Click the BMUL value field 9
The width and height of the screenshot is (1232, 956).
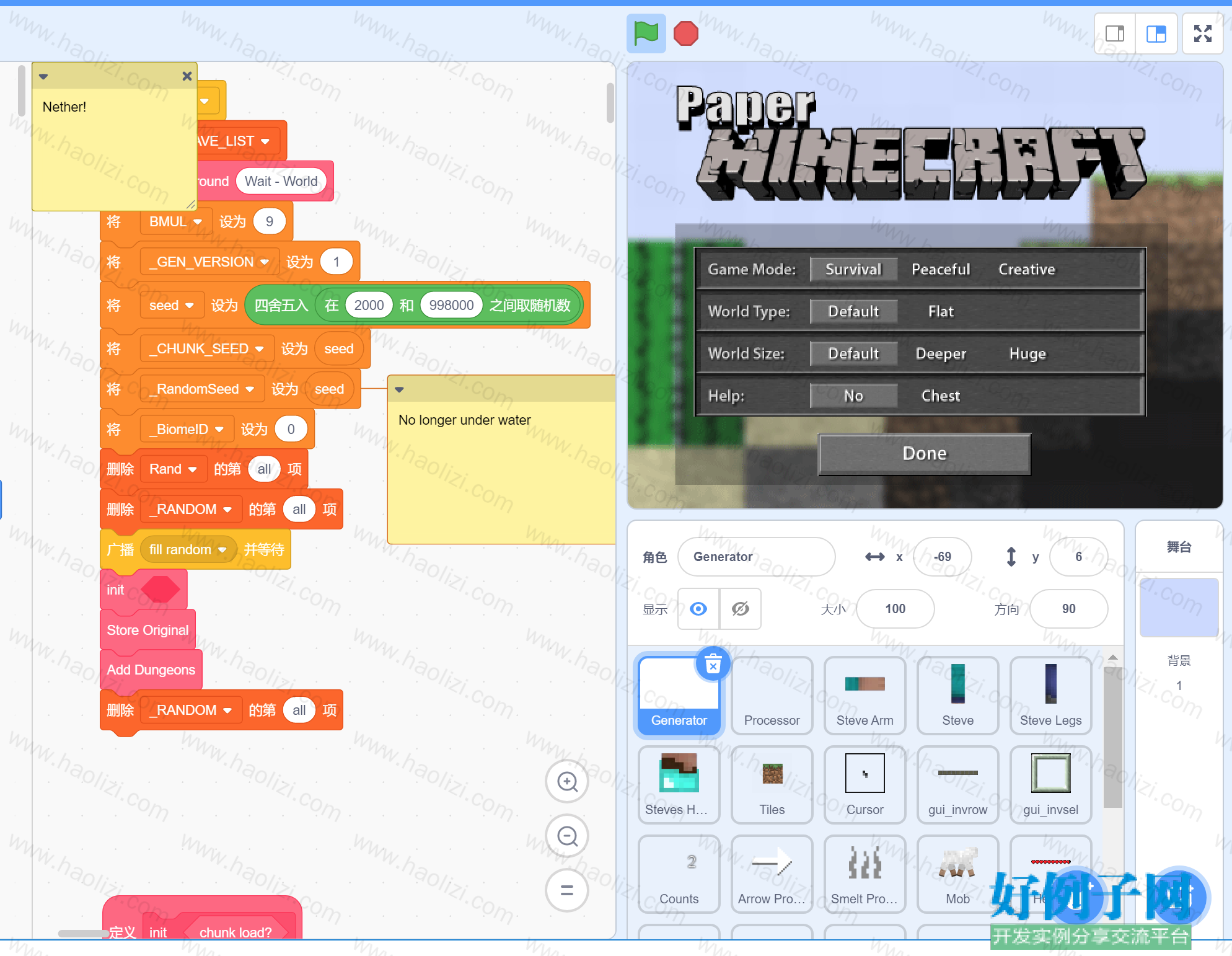269,222
